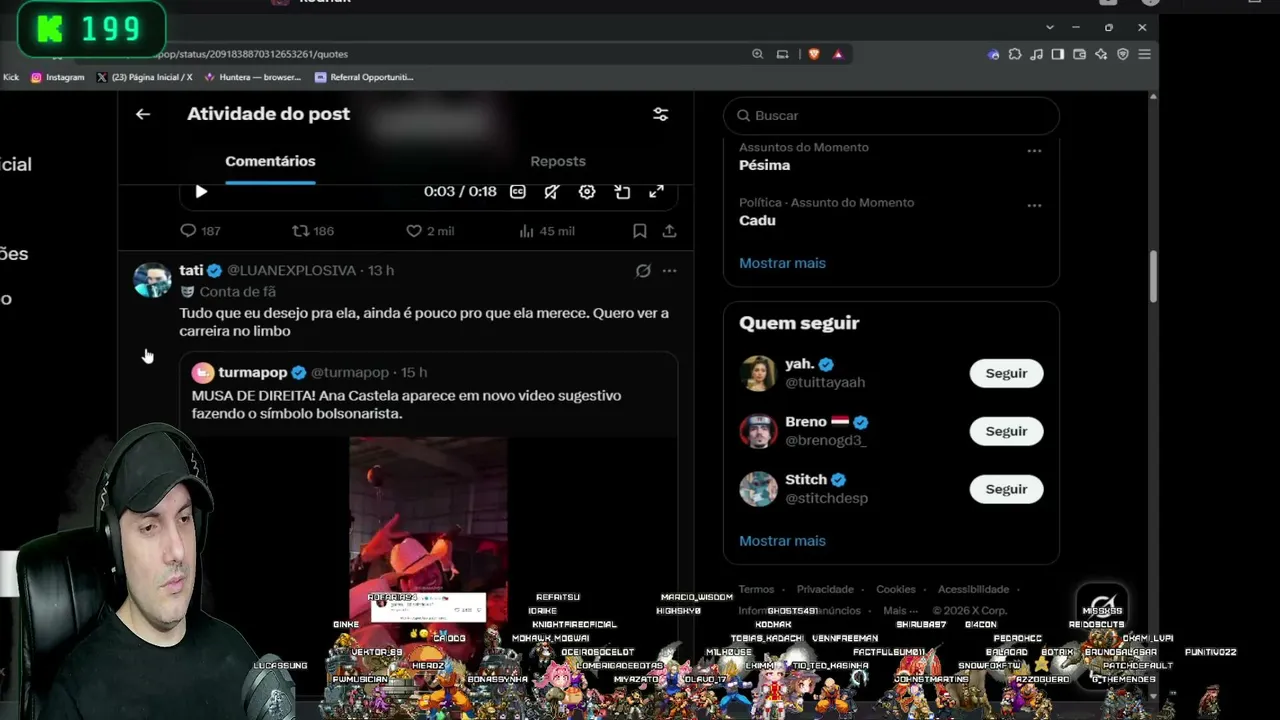Repost the post with 186 reposts
This screenshot has height=720, width=1280.
click(312, 231)
